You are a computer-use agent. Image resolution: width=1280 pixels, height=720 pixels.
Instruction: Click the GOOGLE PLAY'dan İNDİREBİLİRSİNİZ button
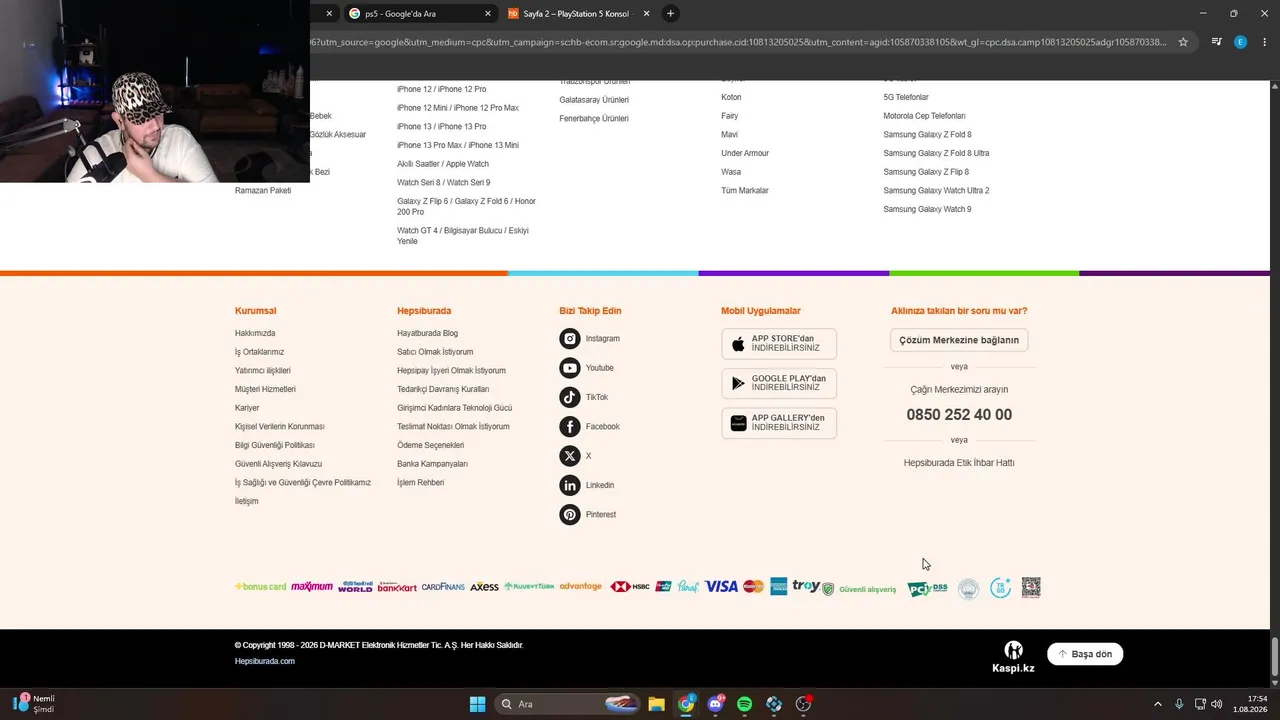coord(779,383)
